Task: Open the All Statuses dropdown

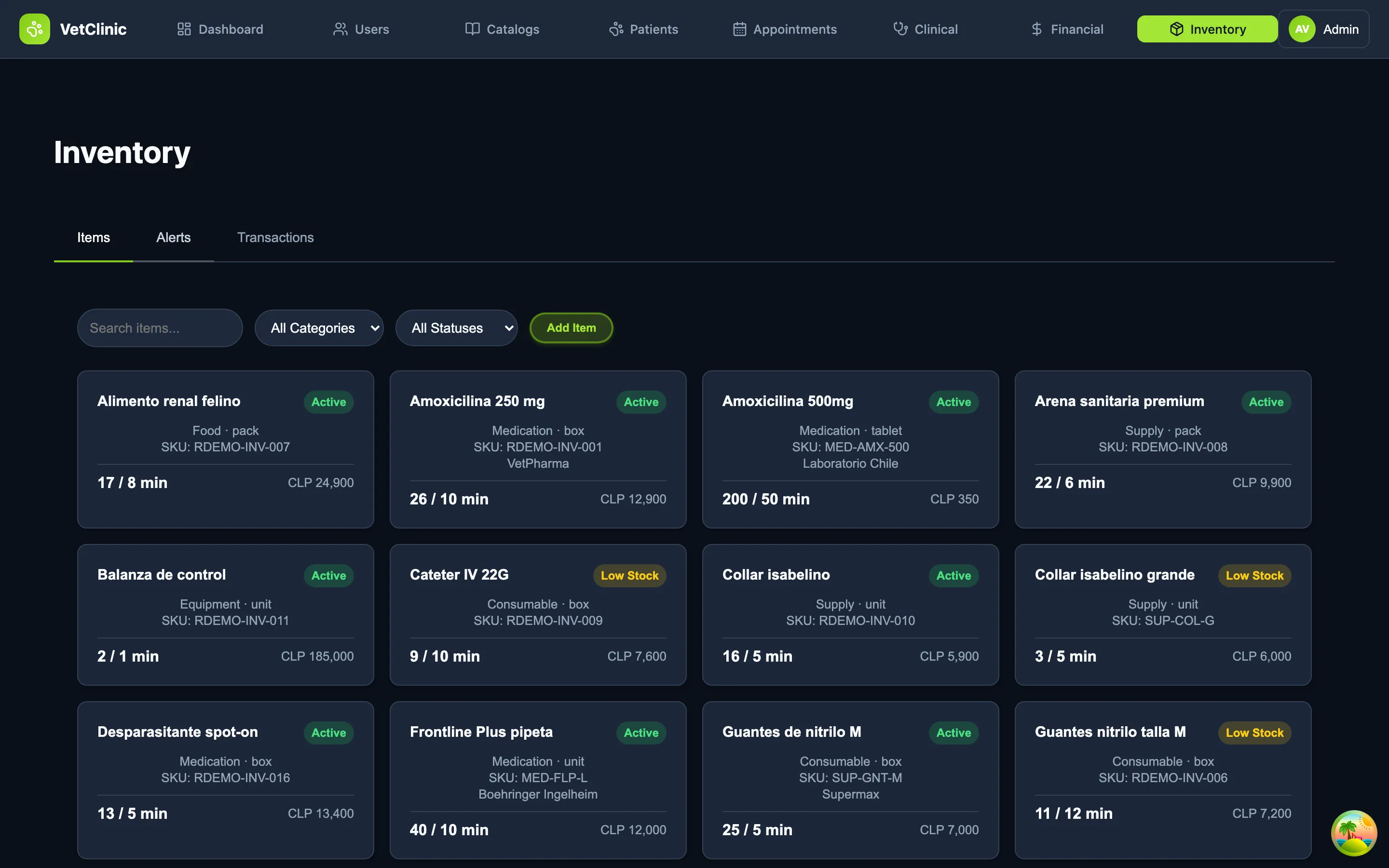Action: [x=456, y=328]
